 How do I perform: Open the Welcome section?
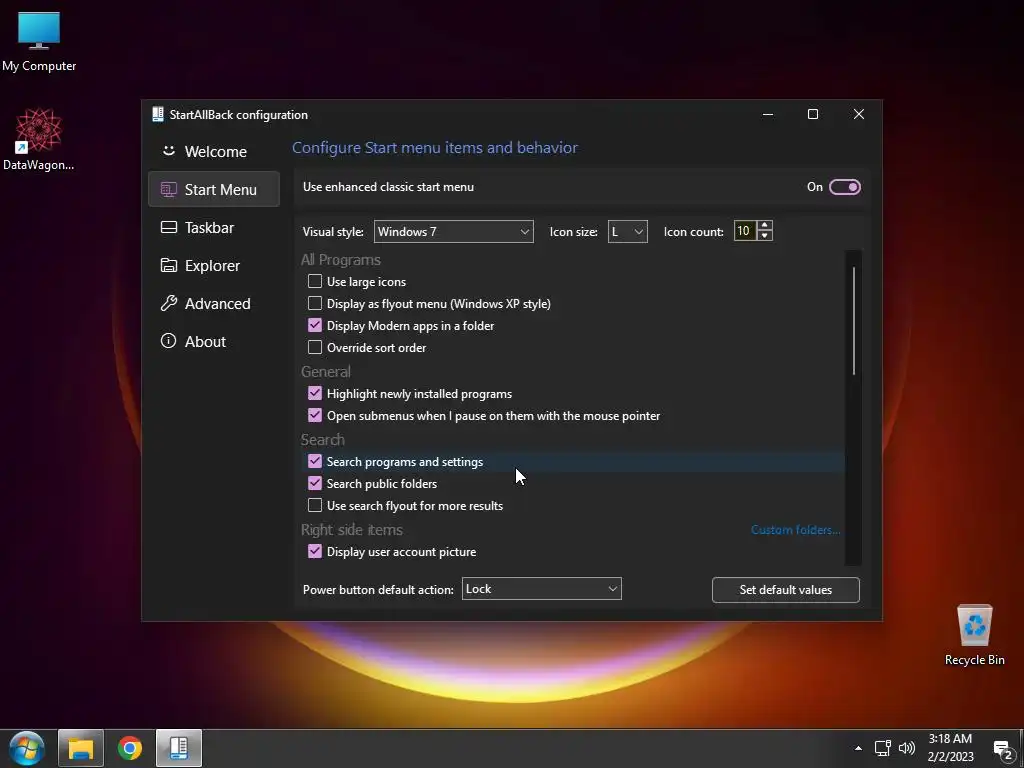[x=214, y=152]
